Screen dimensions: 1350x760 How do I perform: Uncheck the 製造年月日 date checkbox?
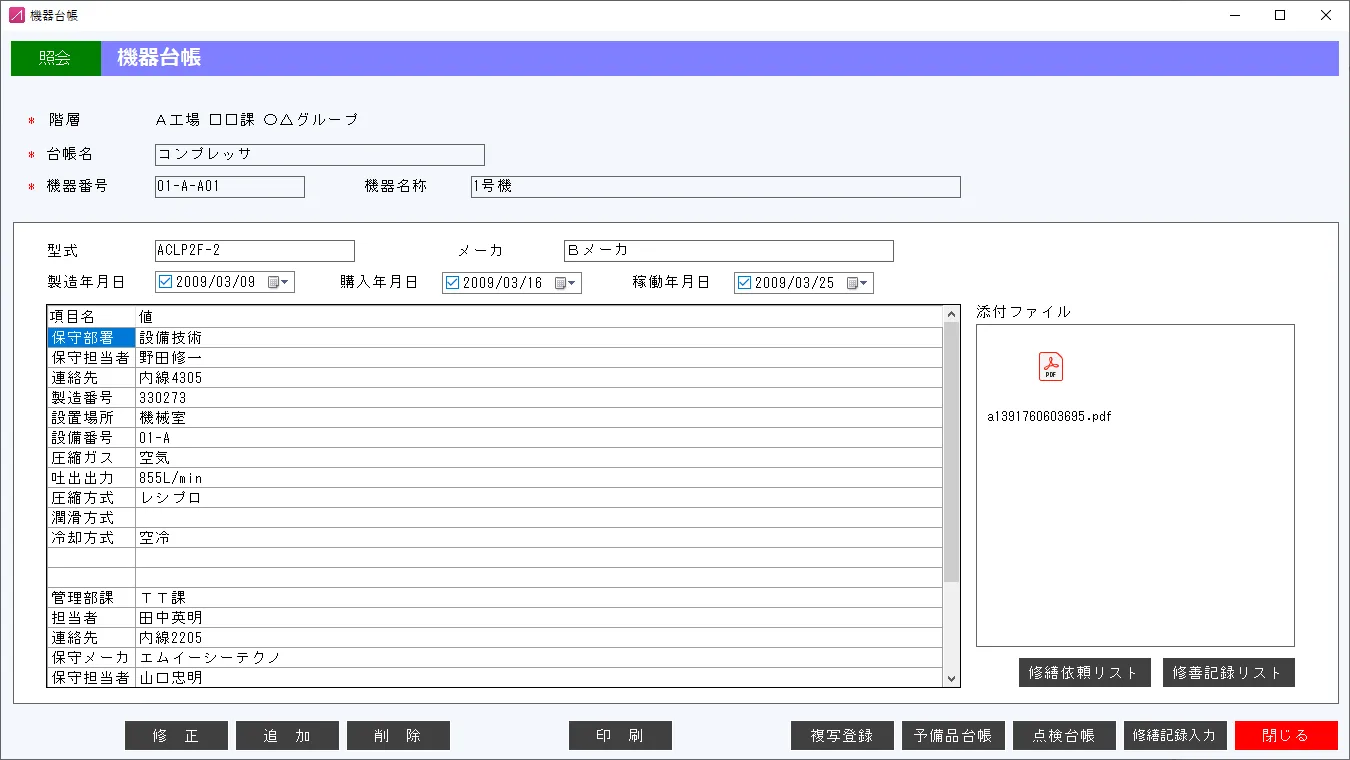coord(167,282)
